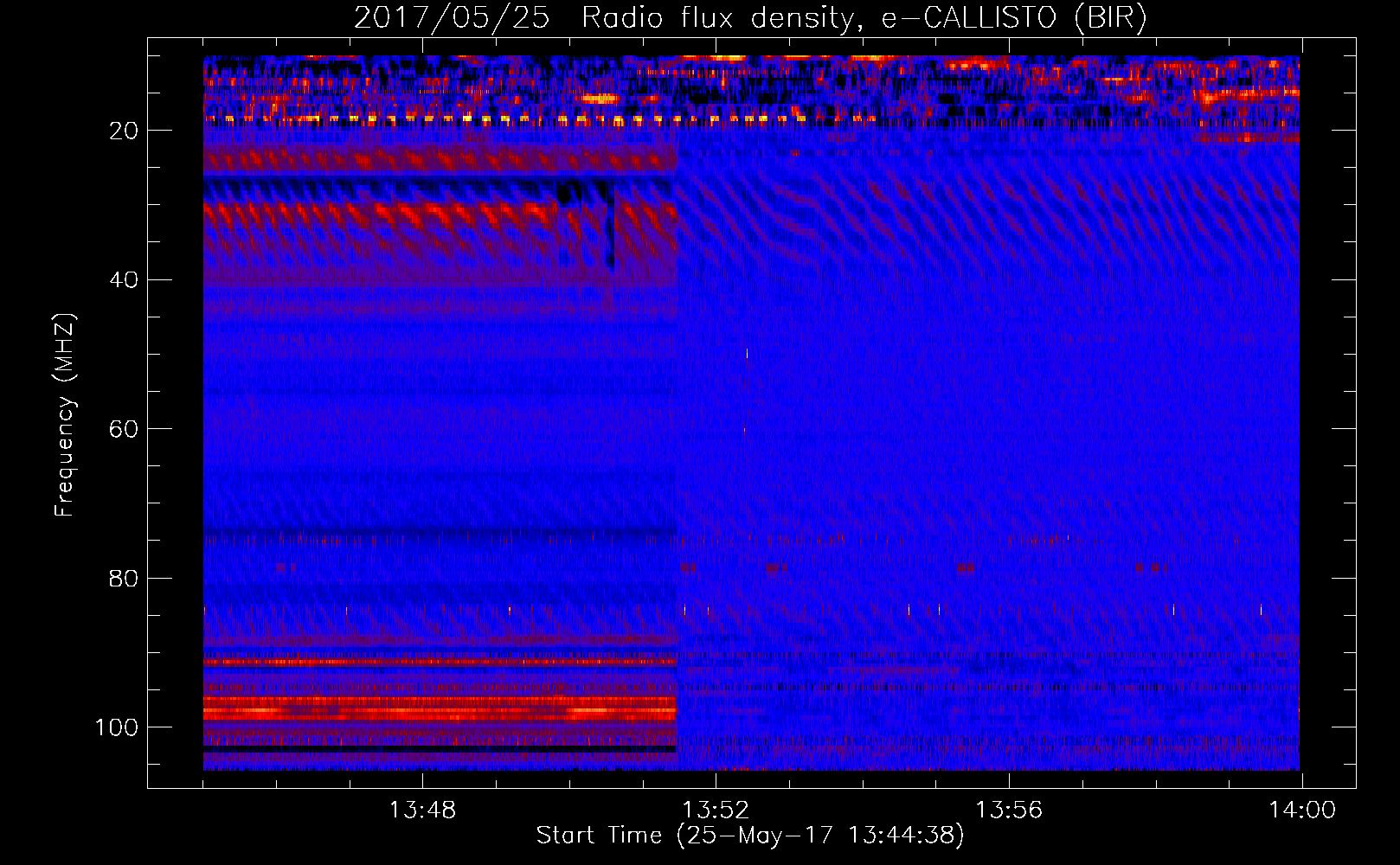The height and width of the screenshot is (865, 1400).
Task: Click the 'Start Time (25-May-17 13:44:38)' axis label
Action: pos(750,836)
